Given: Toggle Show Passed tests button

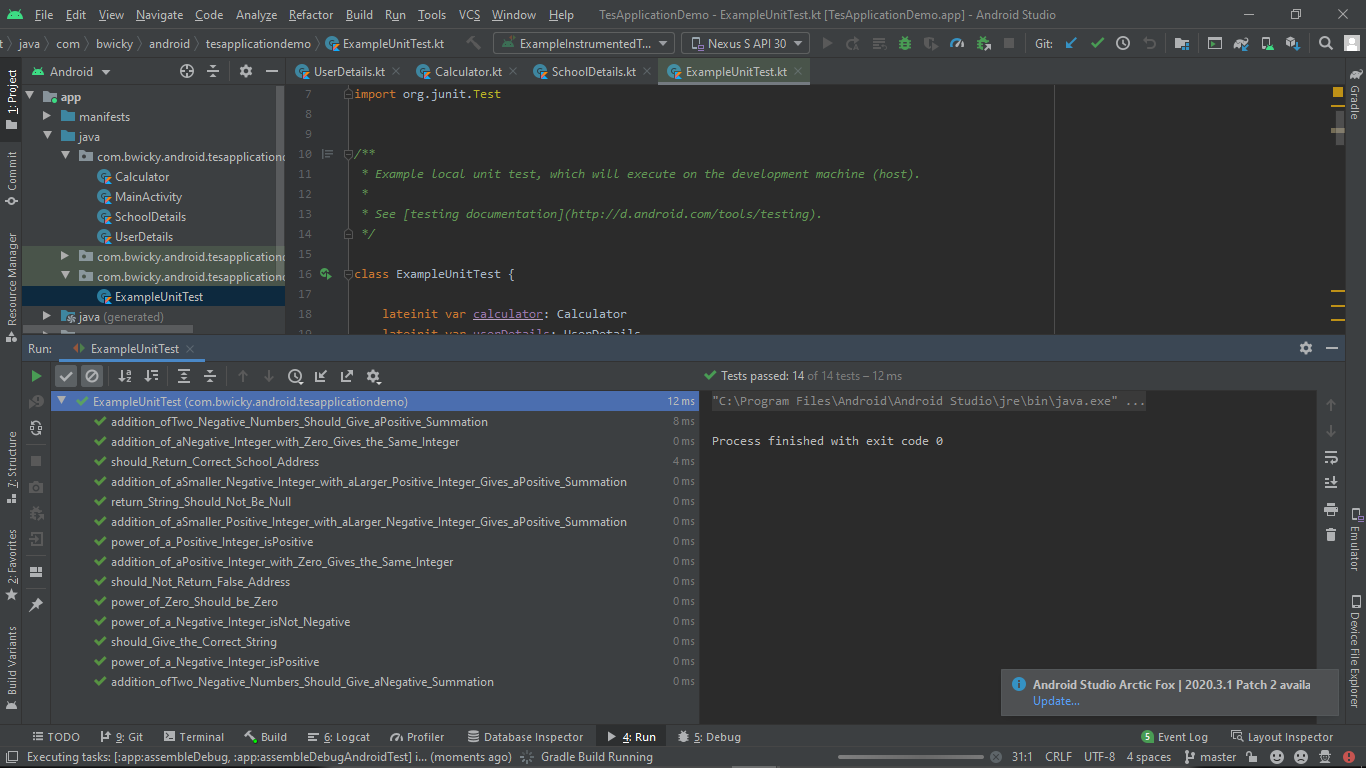Looking at the screenshot, I should [66, 376].
